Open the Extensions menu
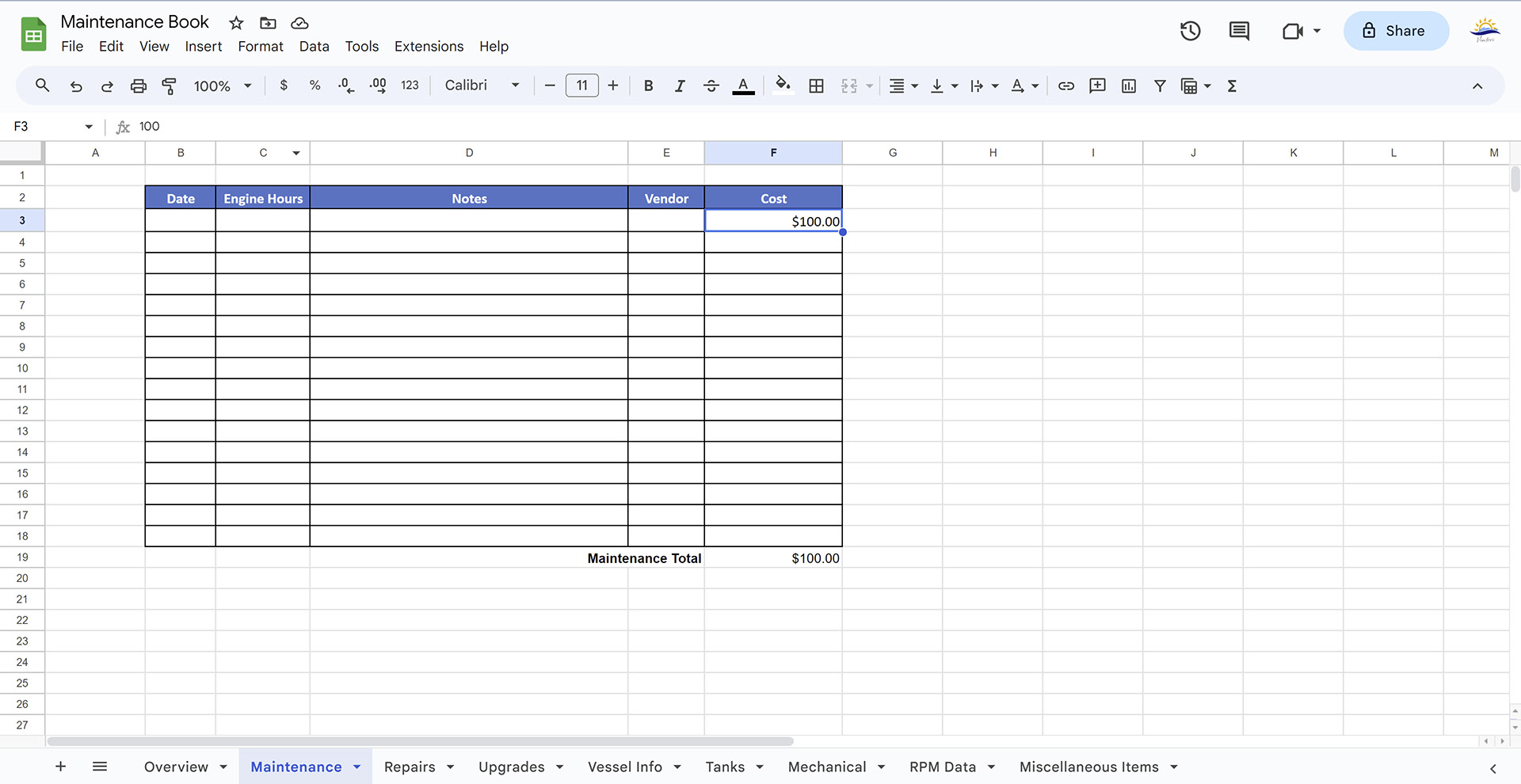1521x784 pixels. (429, 47)
